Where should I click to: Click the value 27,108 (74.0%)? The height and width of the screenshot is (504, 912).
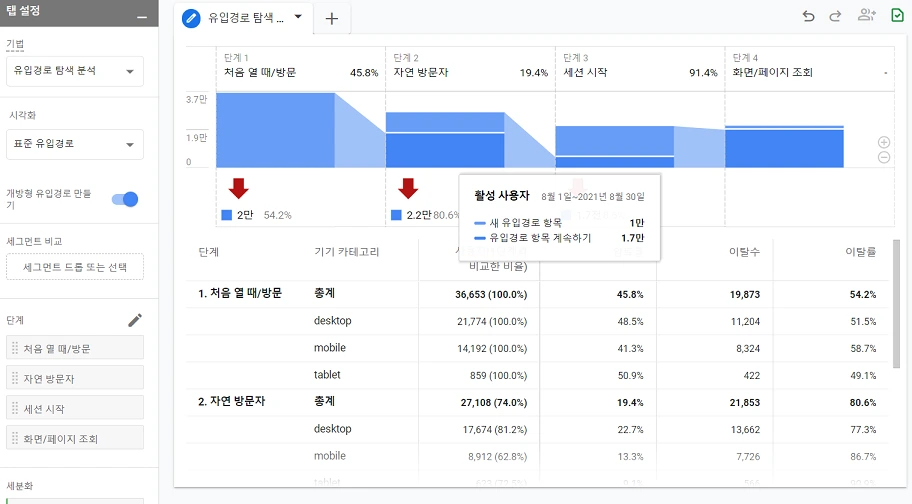(494, 402)
